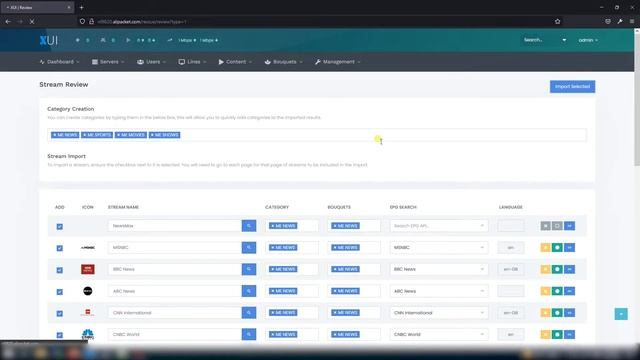Open the Management menu
Screen dimensions: 640x360
point(338,62)
